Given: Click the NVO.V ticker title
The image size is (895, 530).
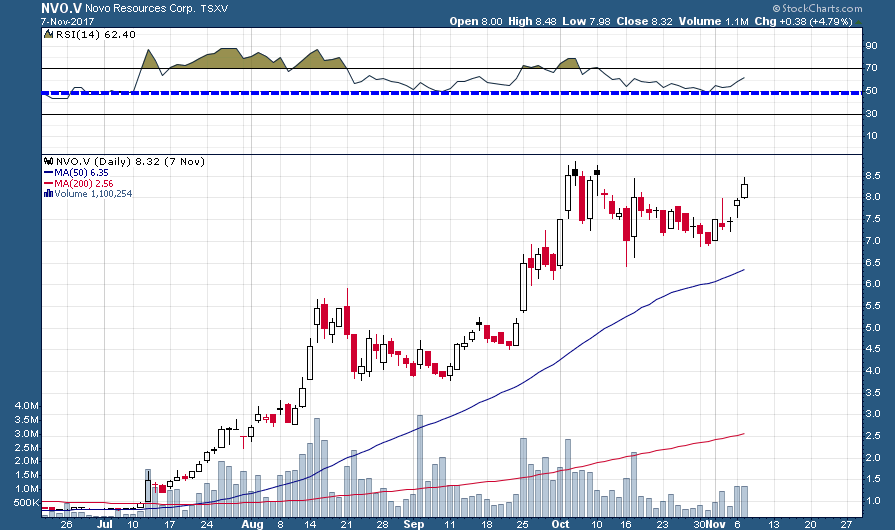Looking at the screenshot, I should tap(61, 8).
